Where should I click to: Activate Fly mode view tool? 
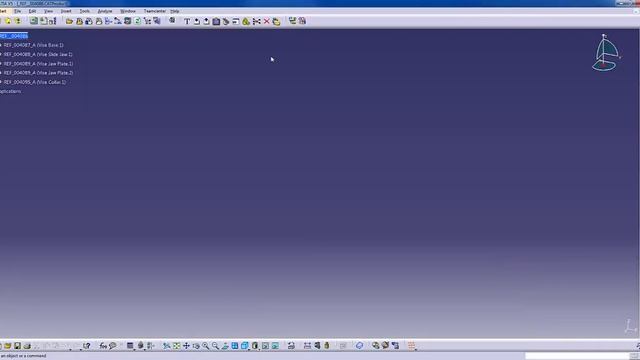(167, 346)
